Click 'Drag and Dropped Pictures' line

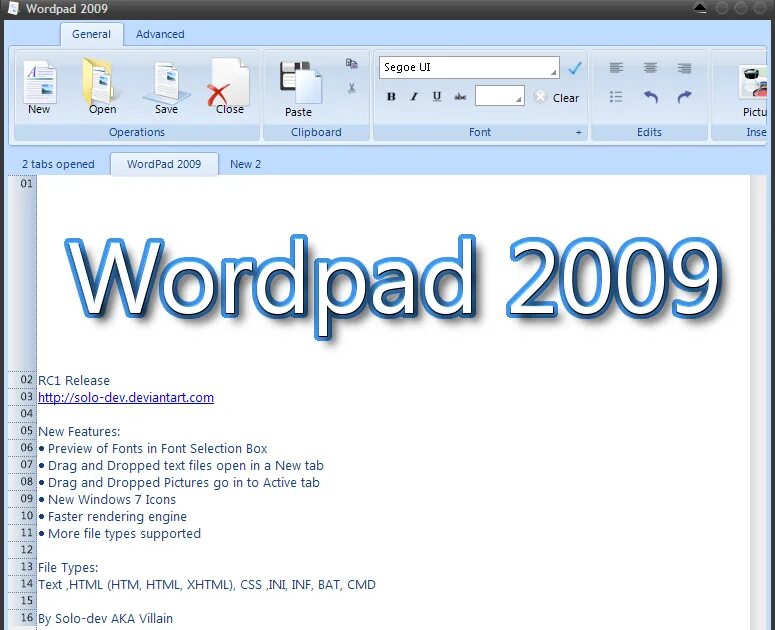(x=184, y=483)
